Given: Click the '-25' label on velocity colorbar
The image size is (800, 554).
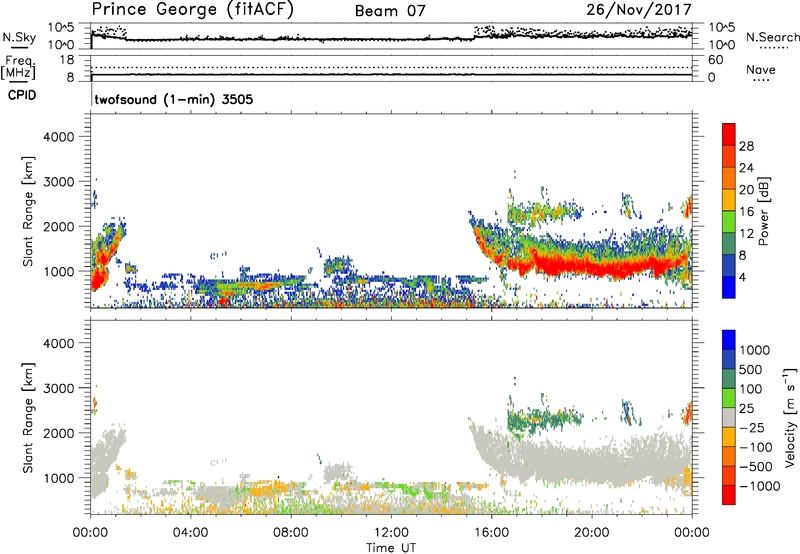Looking at the screenshot, I should pyautogui.click(x=753, y=428).
